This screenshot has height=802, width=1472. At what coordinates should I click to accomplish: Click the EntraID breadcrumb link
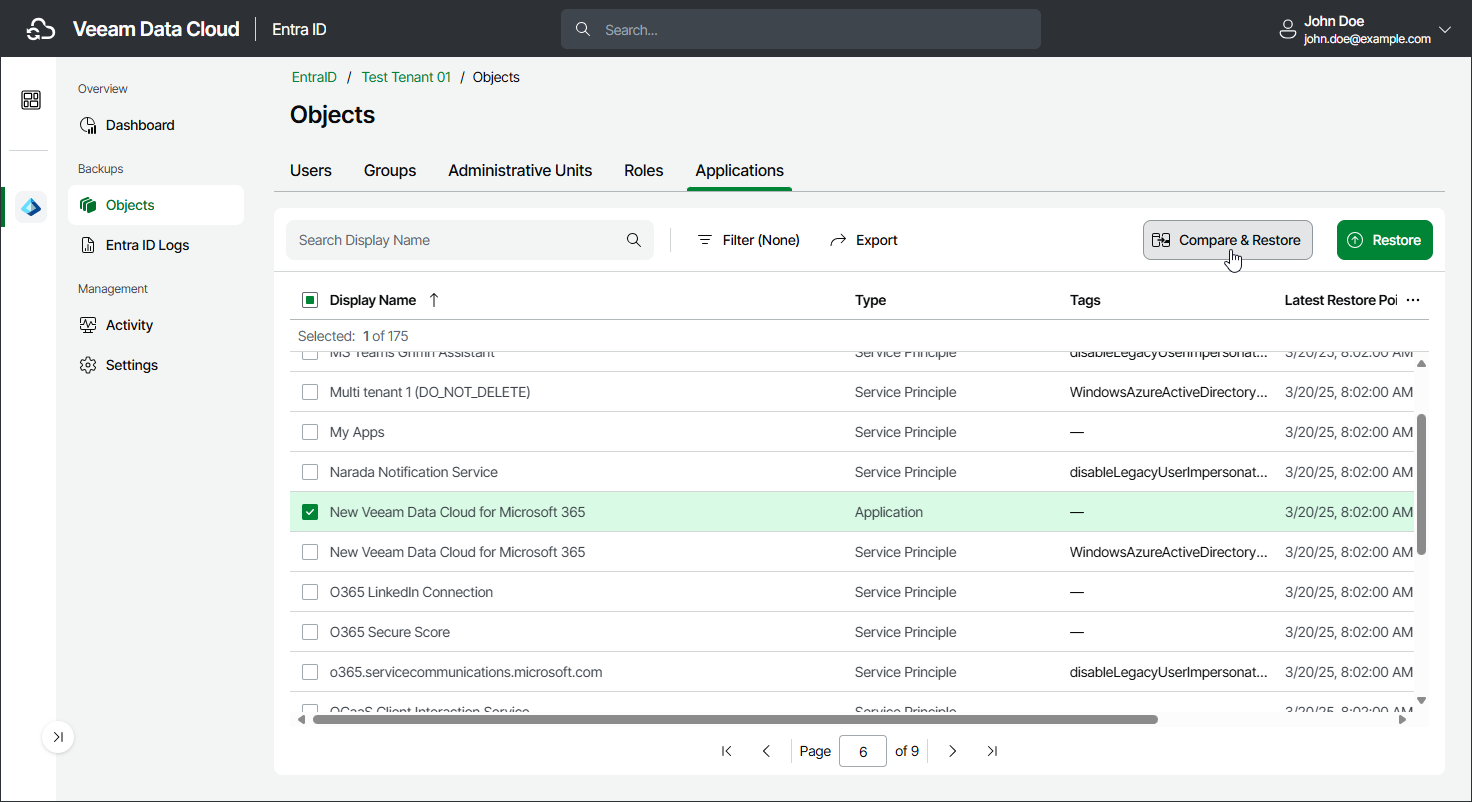coord(314,77)
